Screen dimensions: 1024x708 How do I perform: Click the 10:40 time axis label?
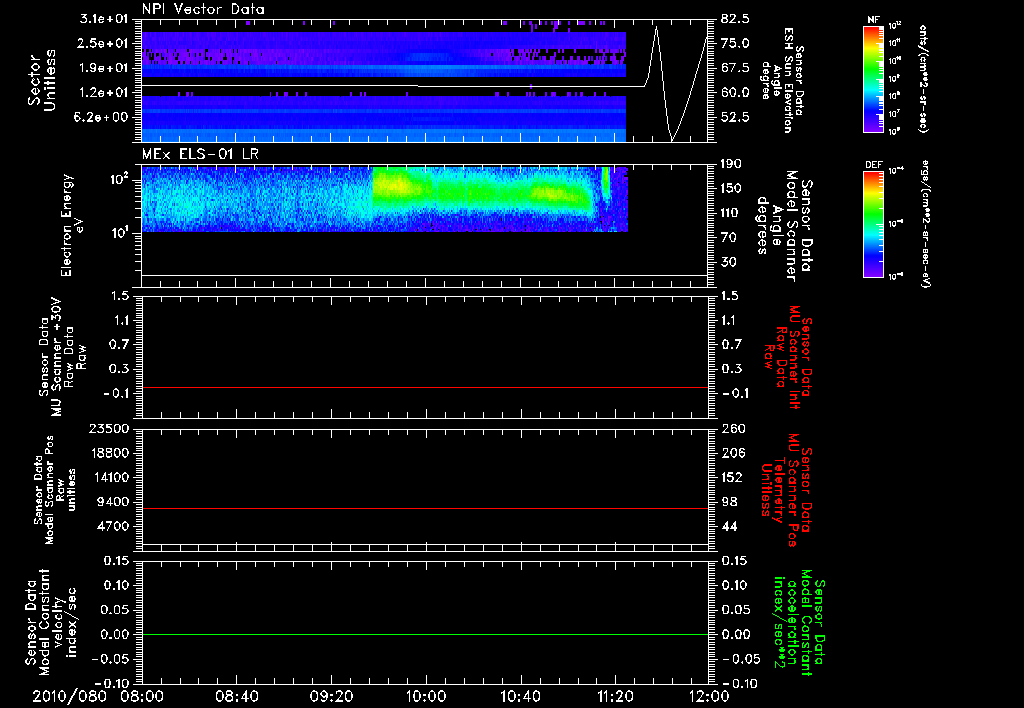(x=520, y=696)
